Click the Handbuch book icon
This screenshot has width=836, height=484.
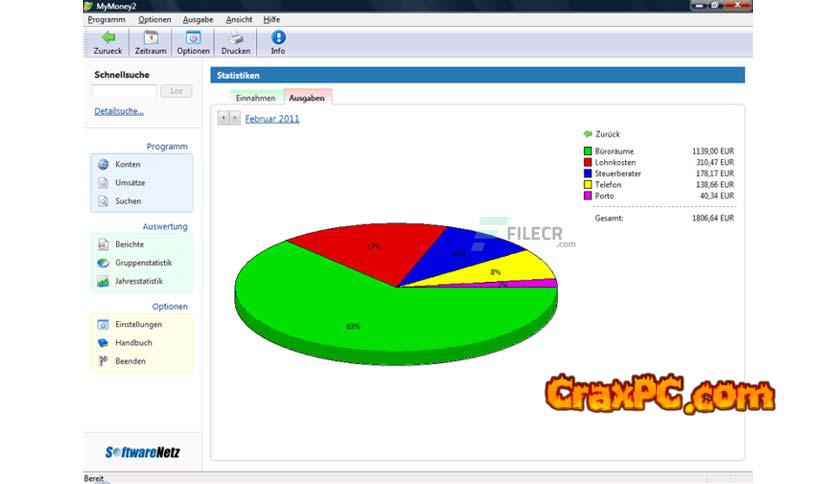click(x=103, y=343)
